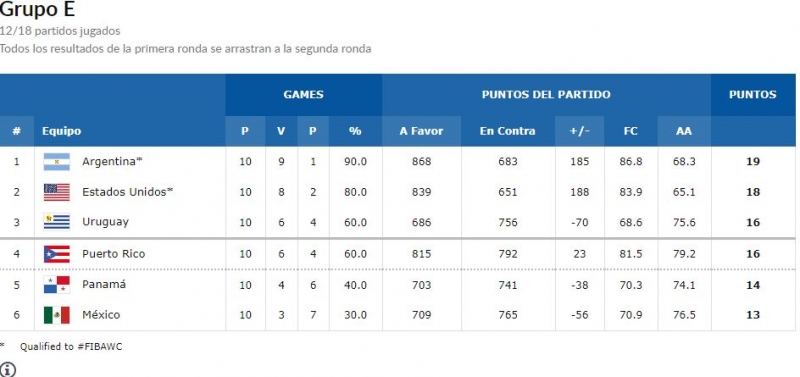Select the México team name

click(x=101, y=315)
